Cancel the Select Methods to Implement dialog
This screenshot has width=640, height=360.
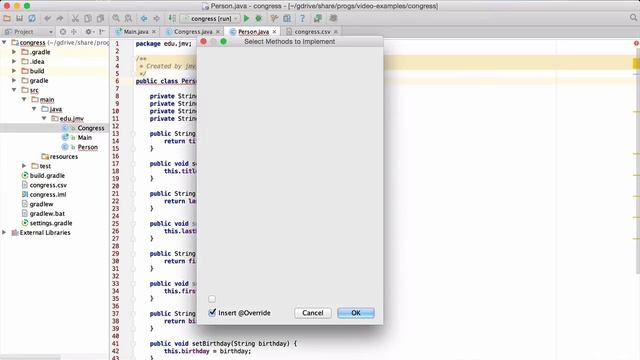[x=313, y=313]
